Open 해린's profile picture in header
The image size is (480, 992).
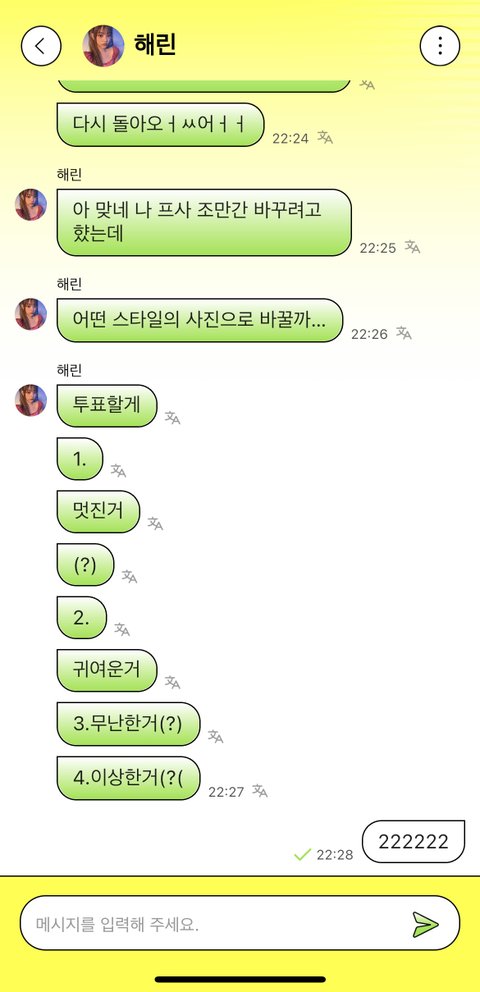(x=103, y=46)
